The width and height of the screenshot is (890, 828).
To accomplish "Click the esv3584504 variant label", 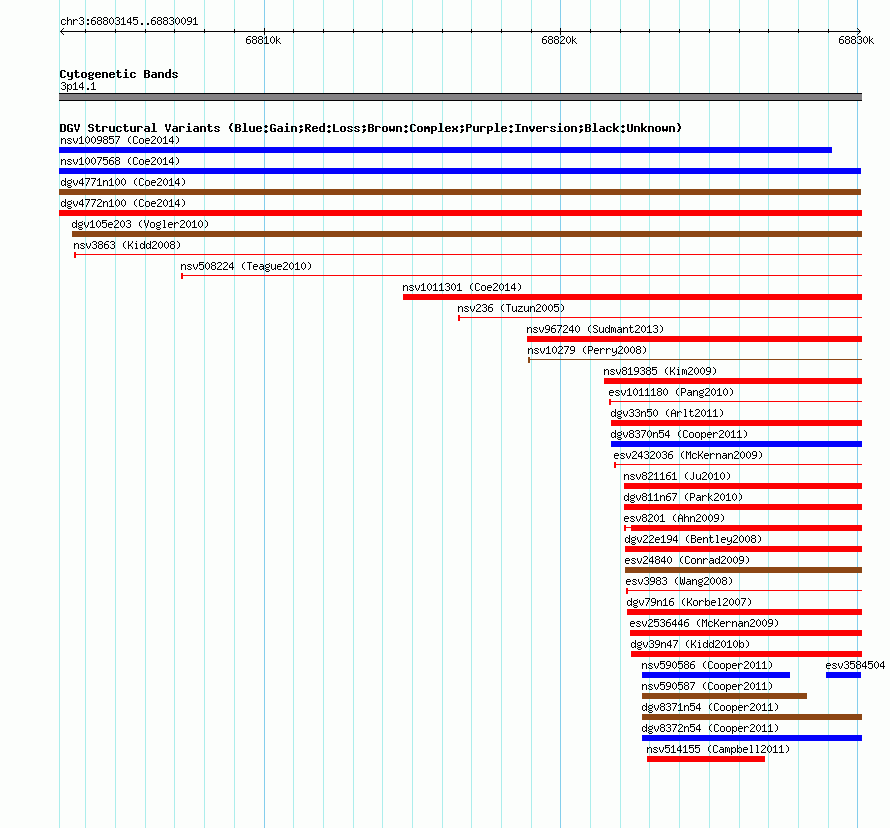I will (855, 665).
